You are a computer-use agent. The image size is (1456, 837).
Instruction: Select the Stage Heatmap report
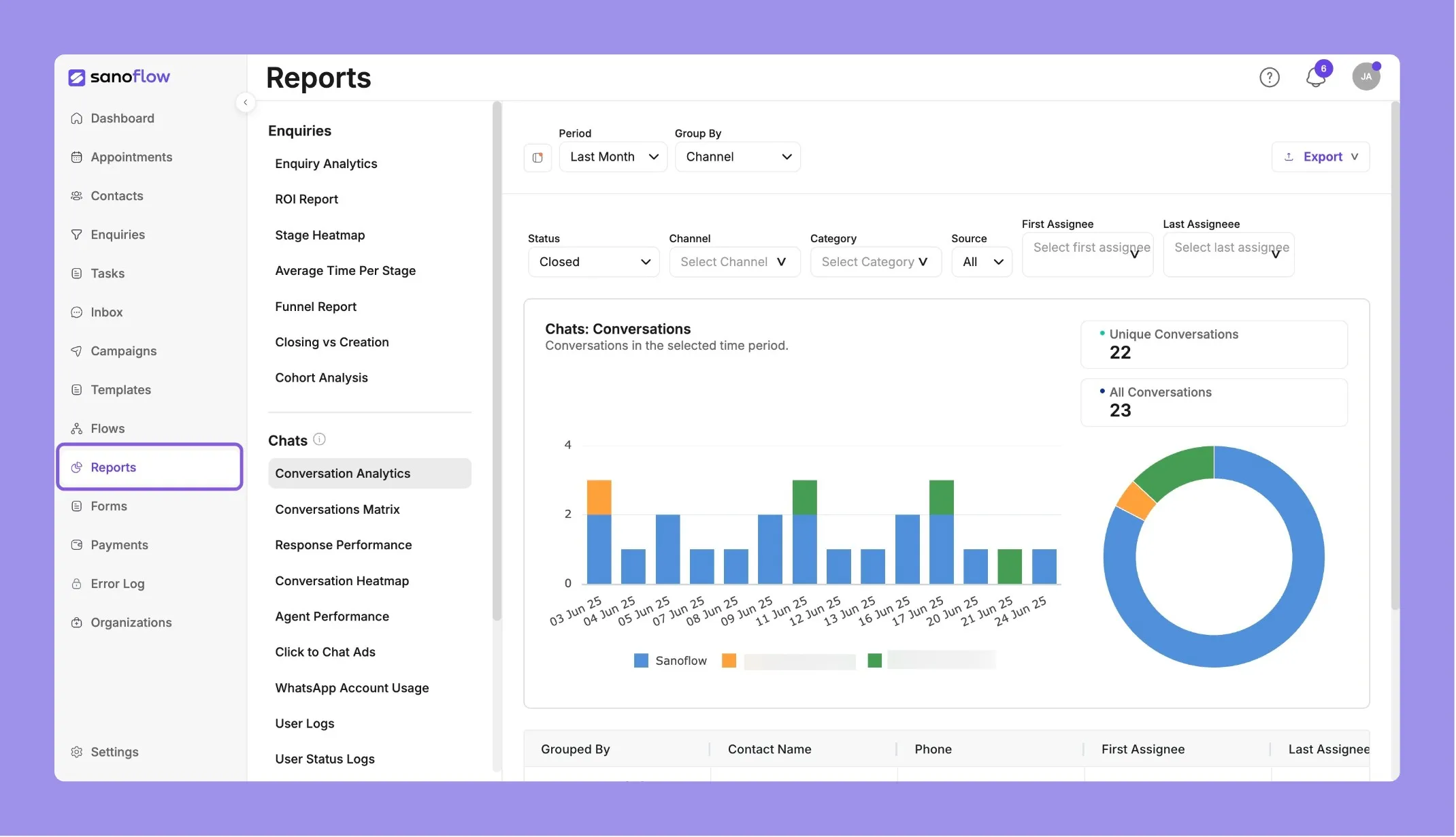tap(320, 235)
